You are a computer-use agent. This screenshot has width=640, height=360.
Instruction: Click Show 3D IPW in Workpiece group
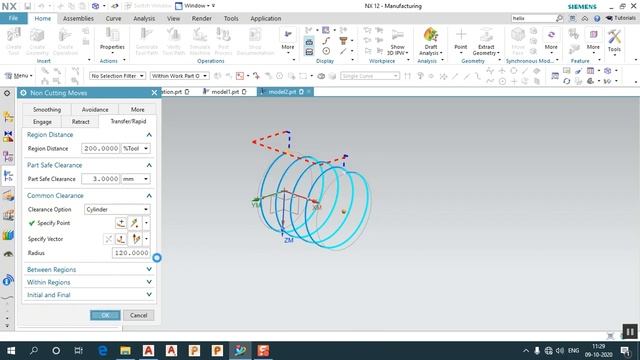(397, 41)
